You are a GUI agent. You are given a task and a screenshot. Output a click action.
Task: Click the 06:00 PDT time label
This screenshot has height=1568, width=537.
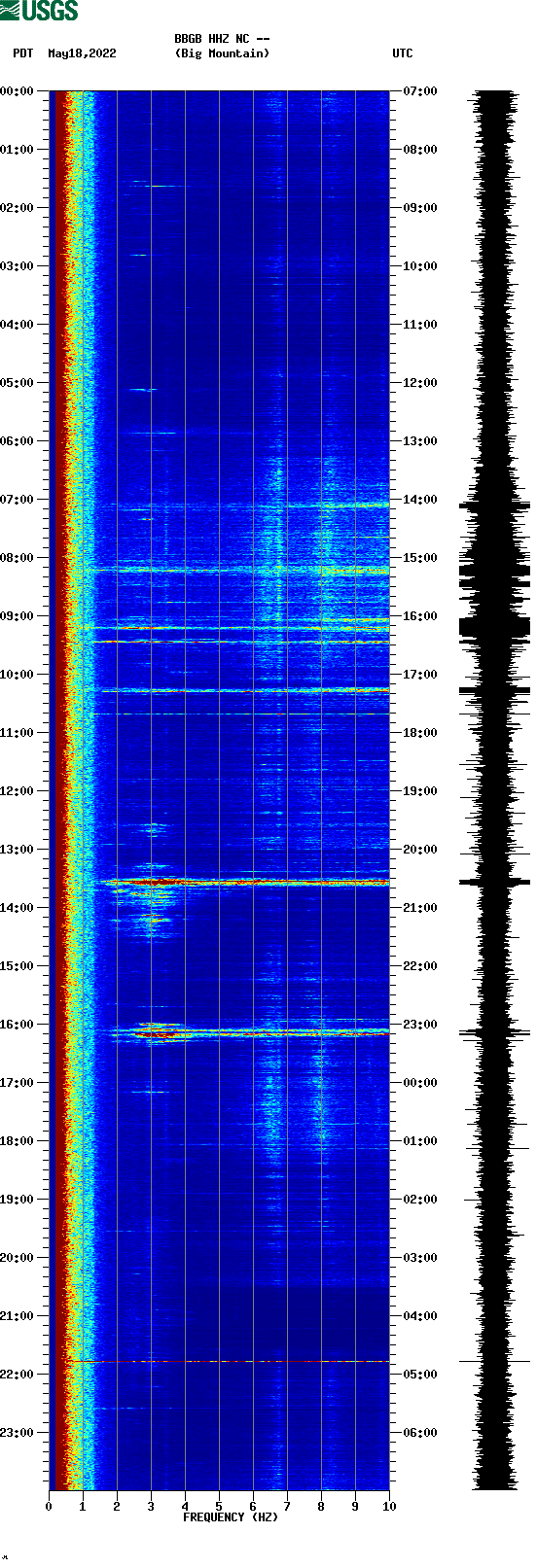coord(18,441)
